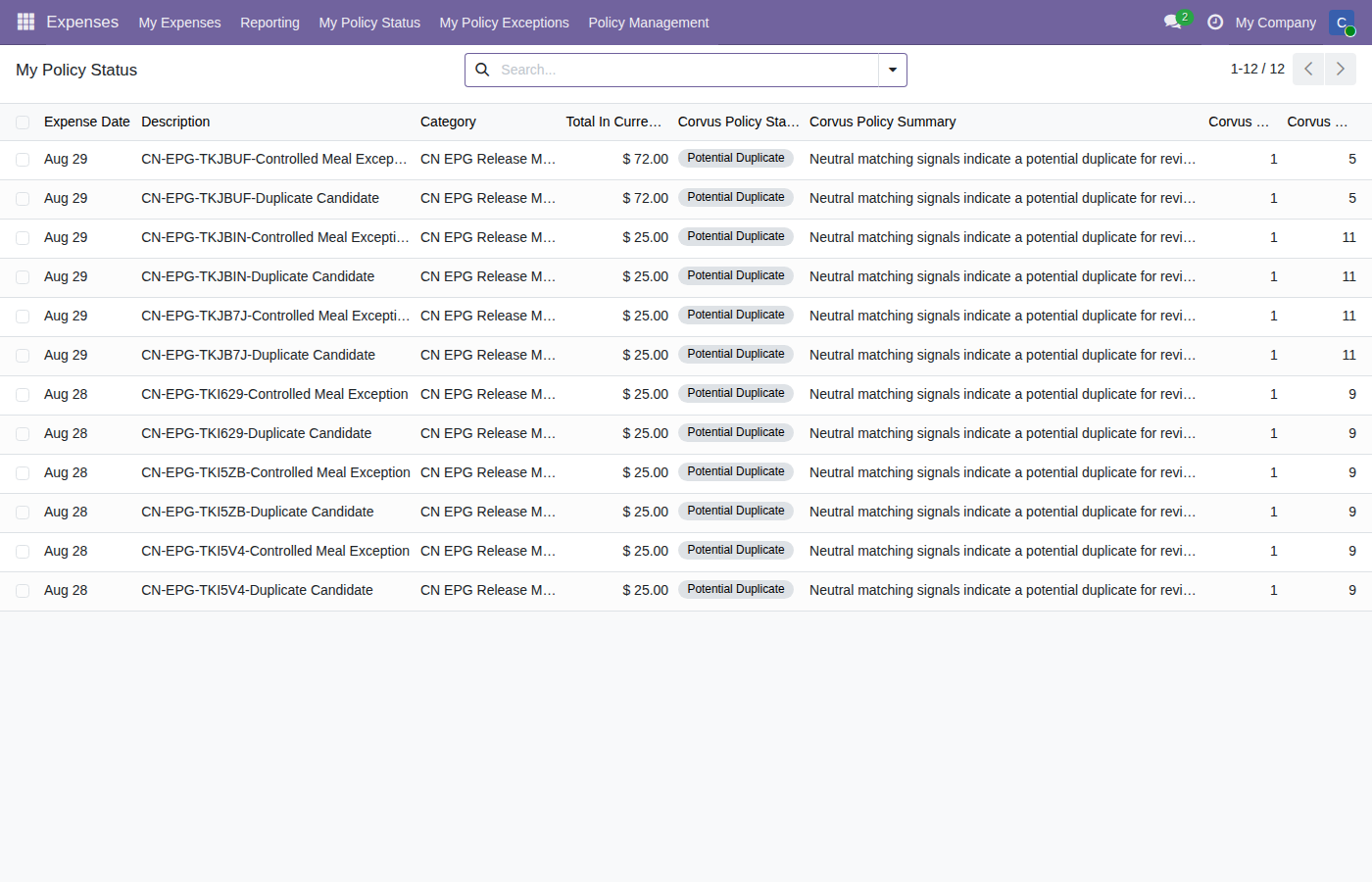Open CN-EPG-TKI629-Controlled Meal Exception record

(274, 394)
